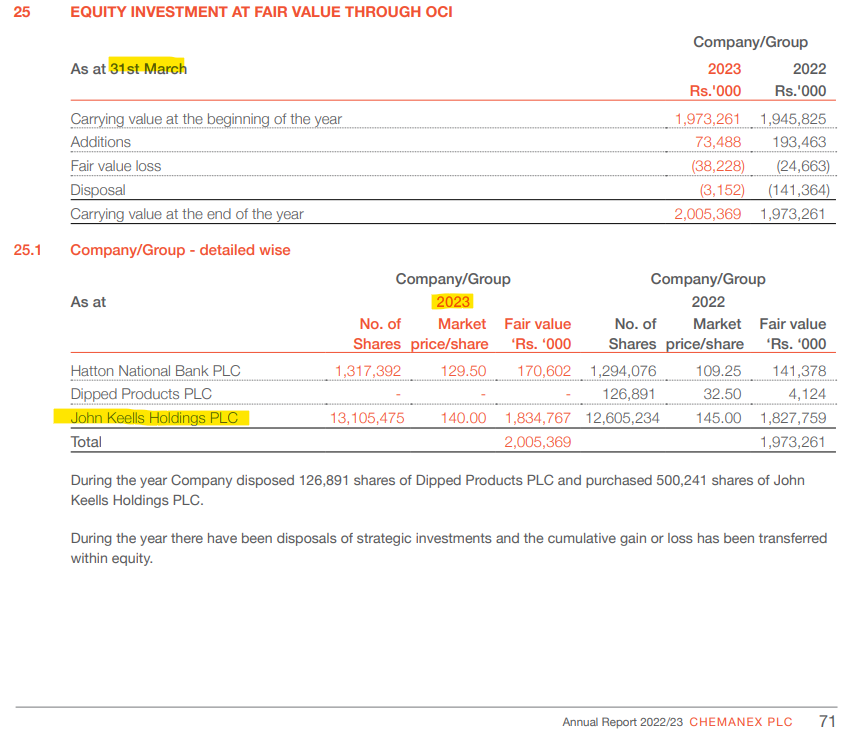
Task: Select the 2023 carrying value "1,973,261" at beginning of year
Action: point(707,119)
